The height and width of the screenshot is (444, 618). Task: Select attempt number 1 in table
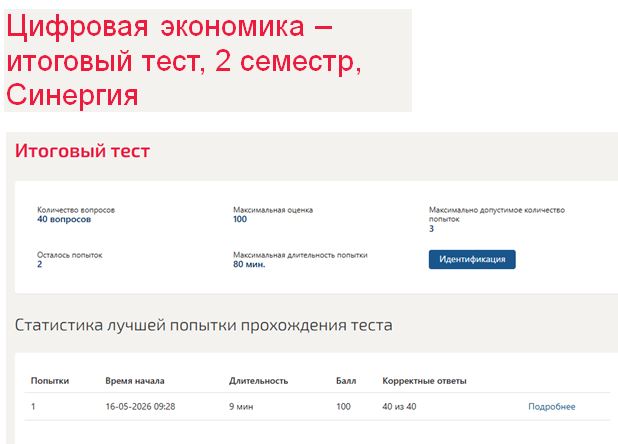[33, 406]
